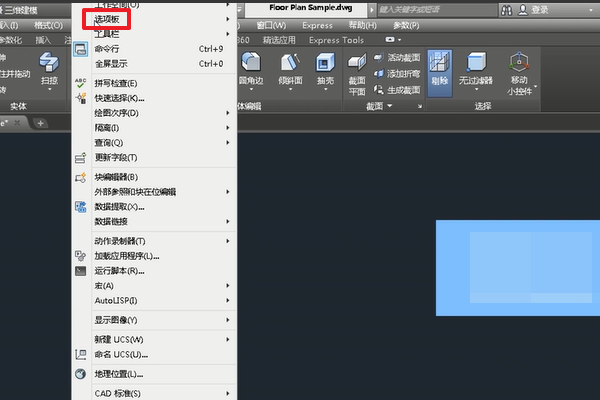
Task: Open Named UCS 命名 UCS(U)...
Action: pyautogui.click(x=153, y=355)
